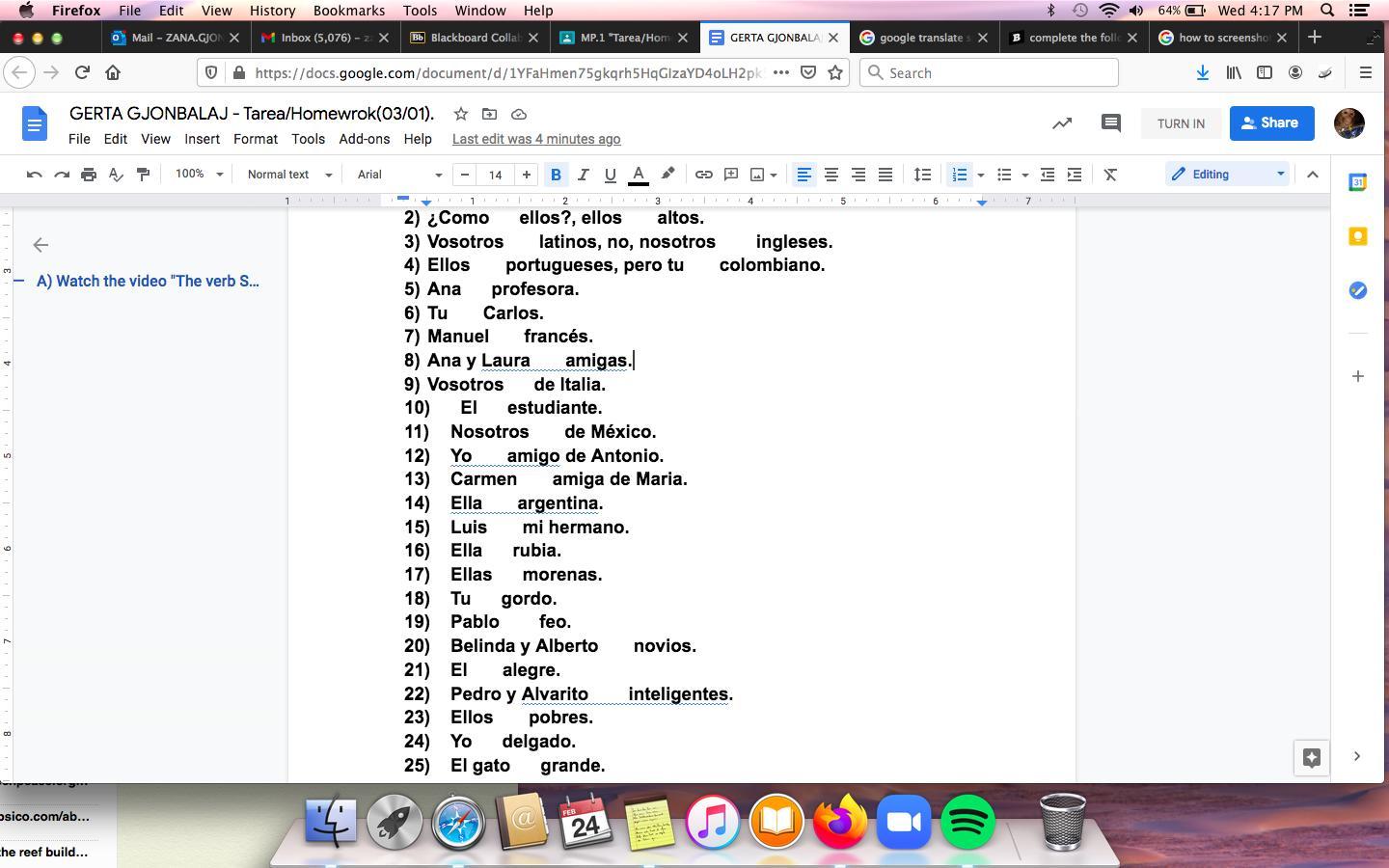The width and height of the screenshot is (1389, 868).
Task: Click the Print icon
Action: pos(89,175)
